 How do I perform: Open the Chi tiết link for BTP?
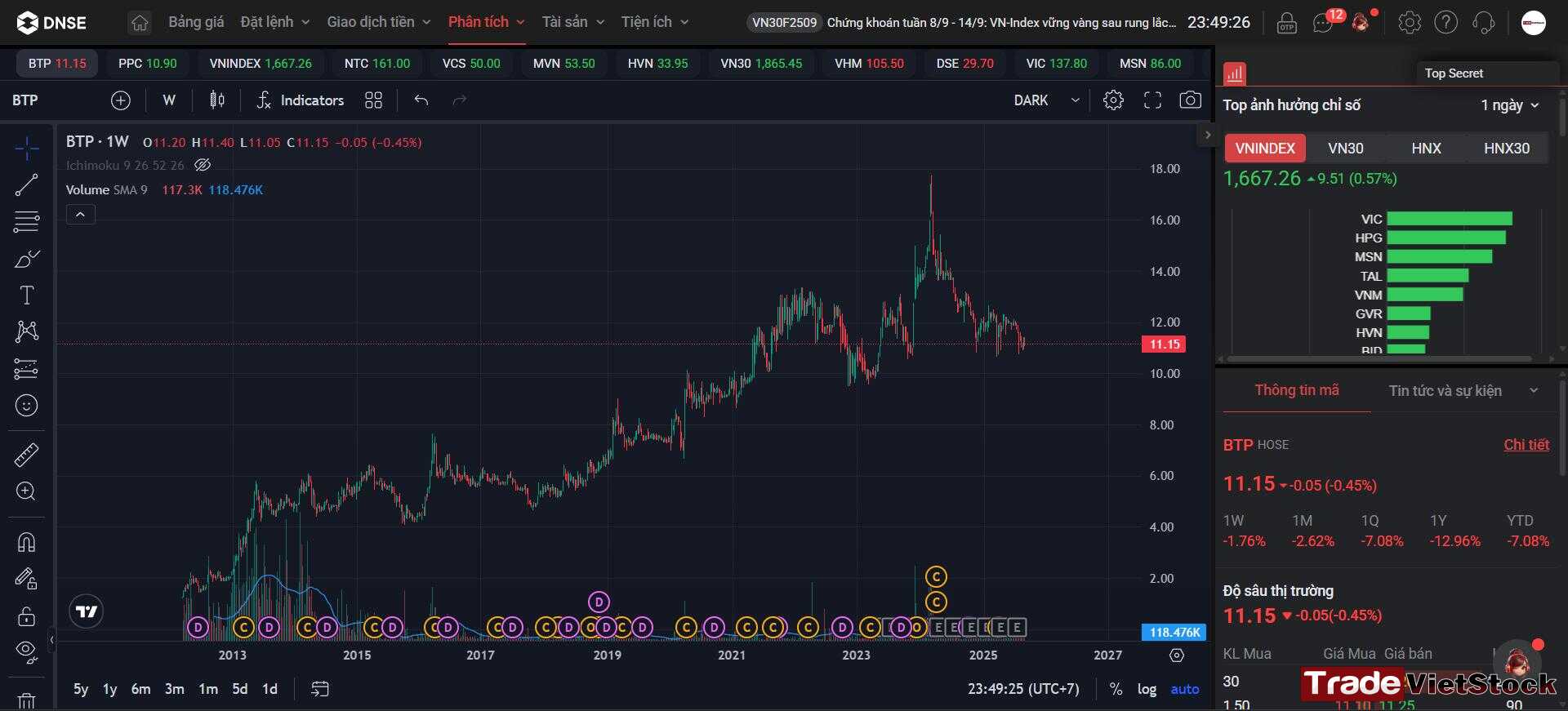coord(1526,445)
